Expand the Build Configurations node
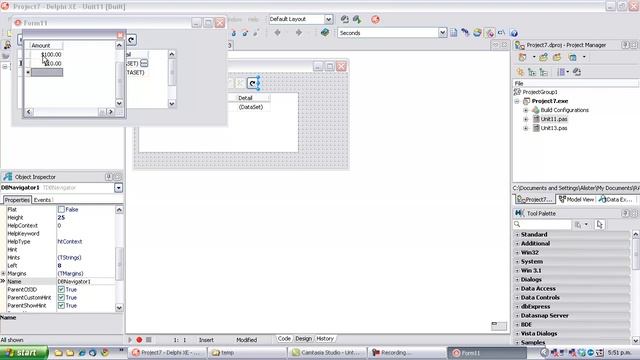The image size is (640, 360). pos(526,110)
